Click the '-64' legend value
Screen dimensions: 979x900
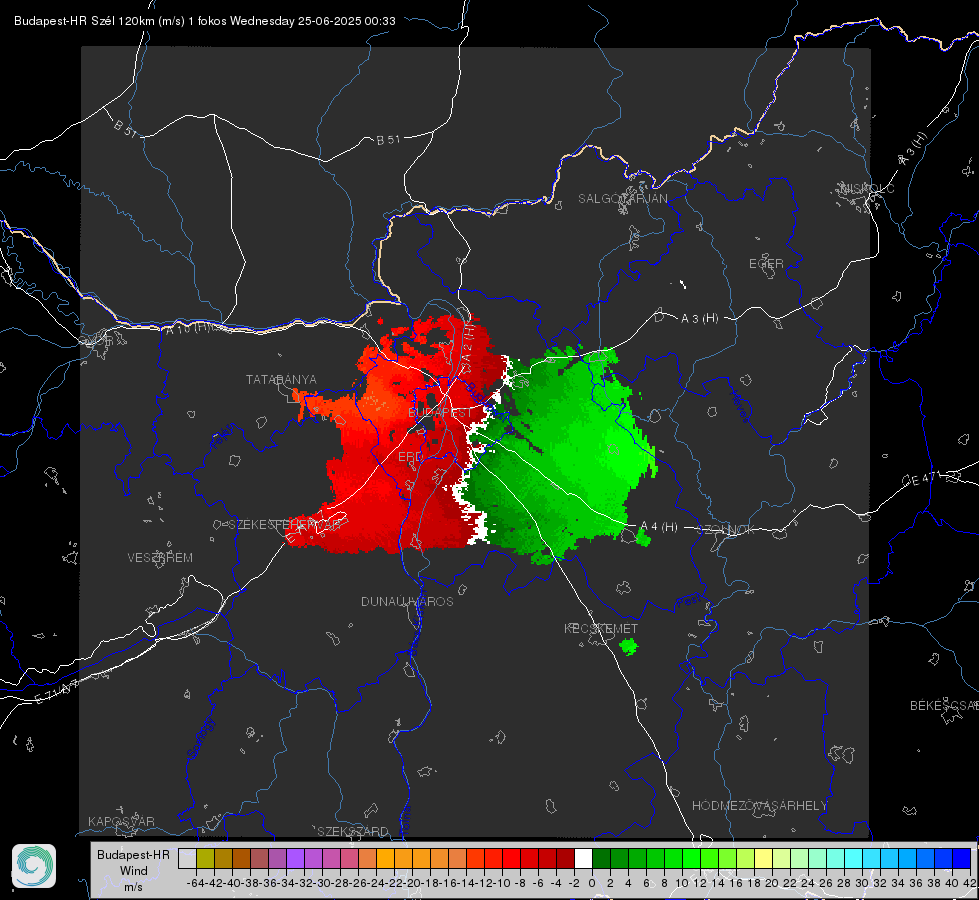(x=196, y=883)
